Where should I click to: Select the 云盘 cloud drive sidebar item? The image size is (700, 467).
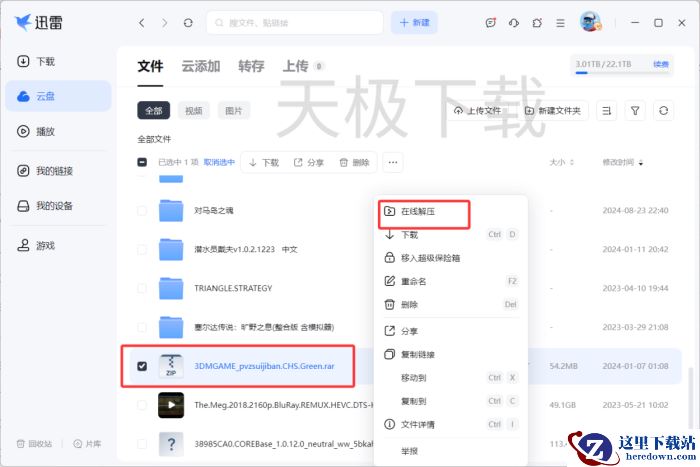58,96
